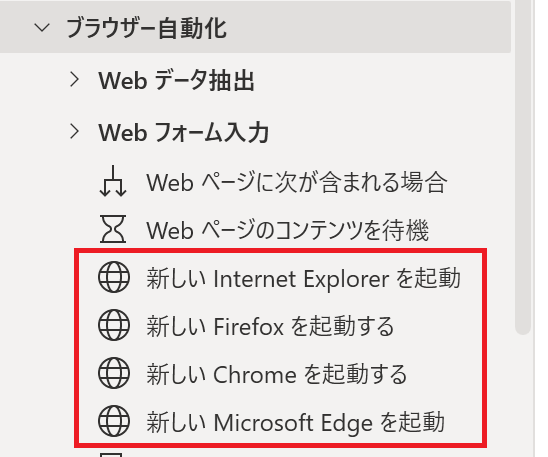Screen dimensions: 548x457
Task: Open the Web データ抽出 group label
Action: [176, 80]
